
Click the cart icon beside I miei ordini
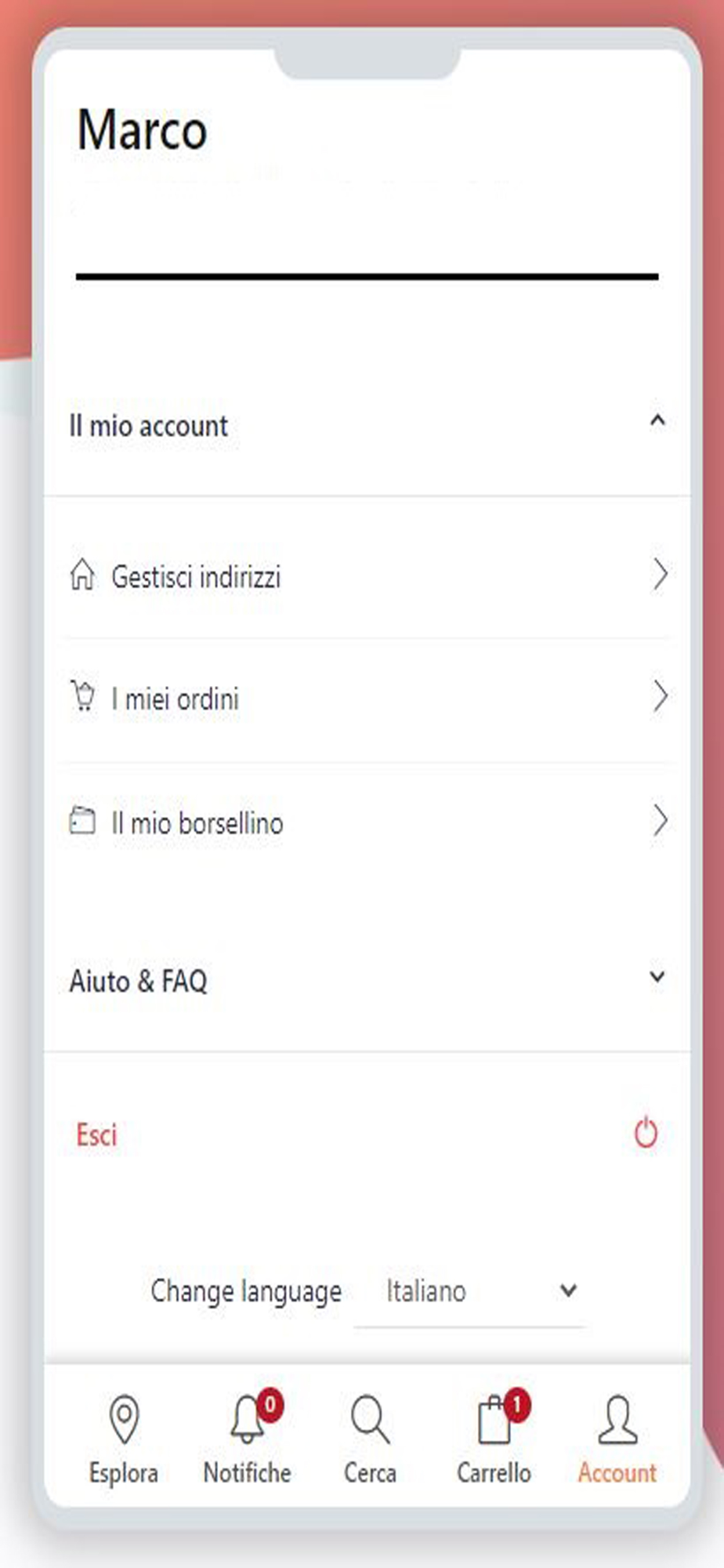(82, 696)
